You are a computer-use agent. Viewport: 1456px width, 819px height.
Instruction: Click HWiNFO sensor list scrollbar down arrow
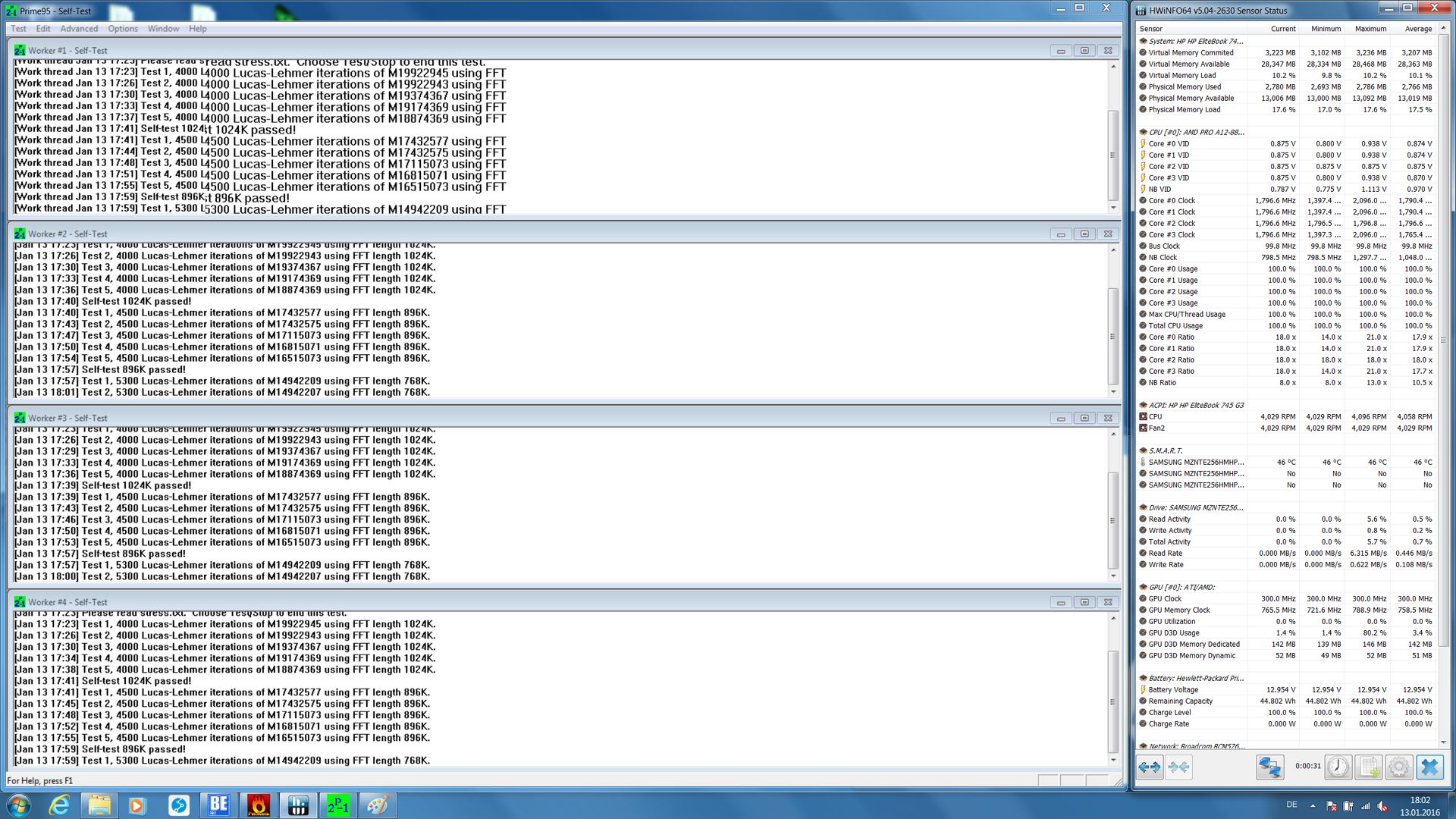tap(1443, 743)
